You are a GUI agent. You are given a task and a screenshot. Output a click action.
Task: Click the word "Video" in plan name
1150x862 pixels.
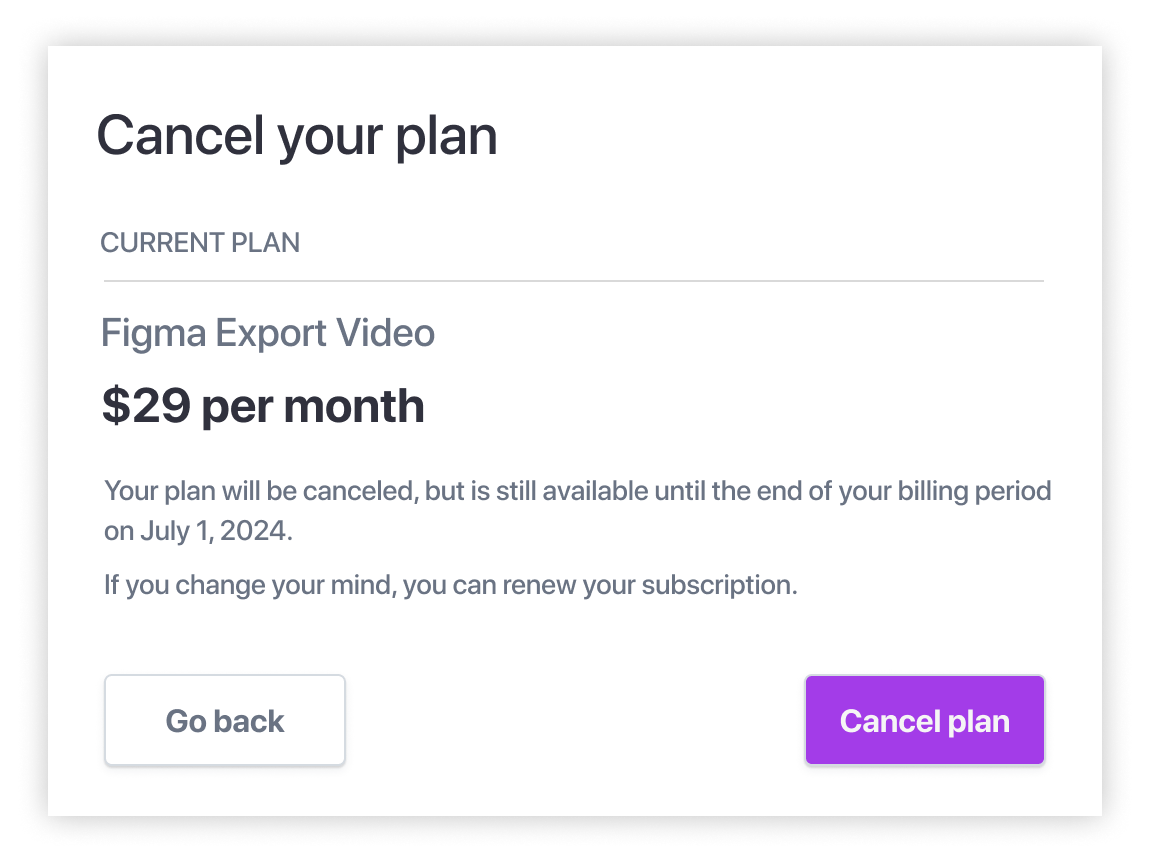coord(388,333)
